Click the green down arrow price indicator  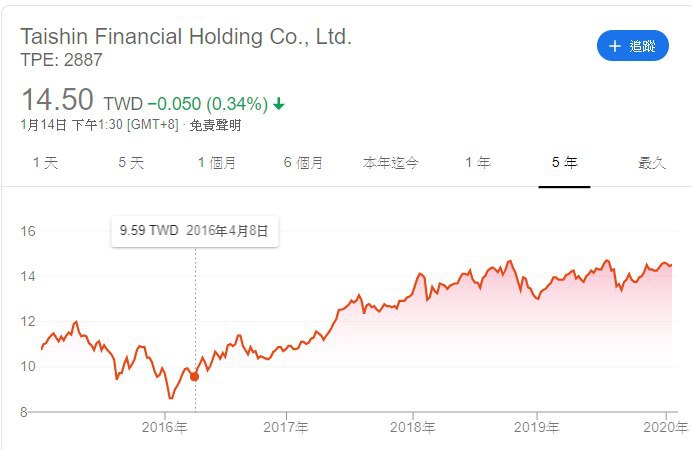pos(278,103)
